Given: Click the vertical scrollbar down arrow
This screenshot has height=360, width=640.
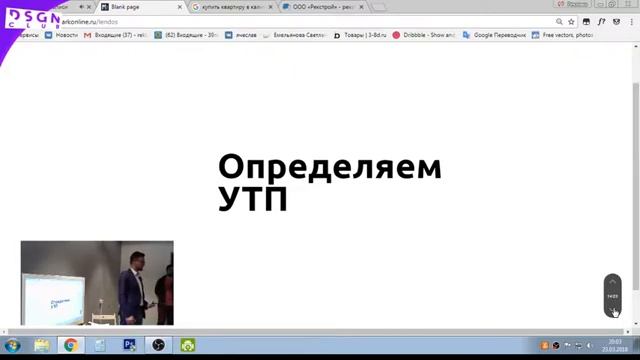Looking at the screenshot, I should click(x=636, y=324).
